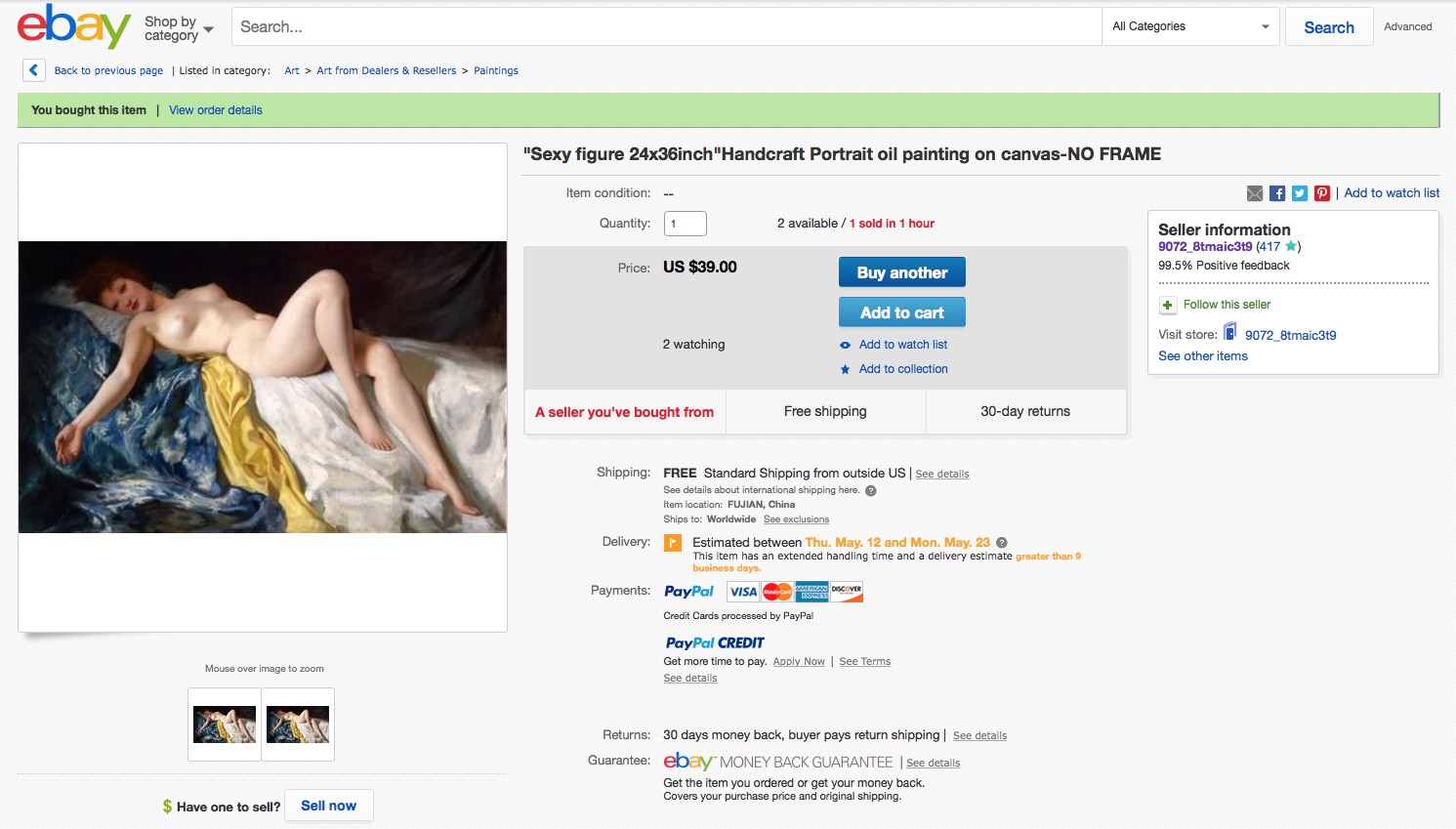Share listing on Twitter
Image resolution: width=1456 pixels, height=829 pixels.
pyautogui.click(x=1300, y=193)
